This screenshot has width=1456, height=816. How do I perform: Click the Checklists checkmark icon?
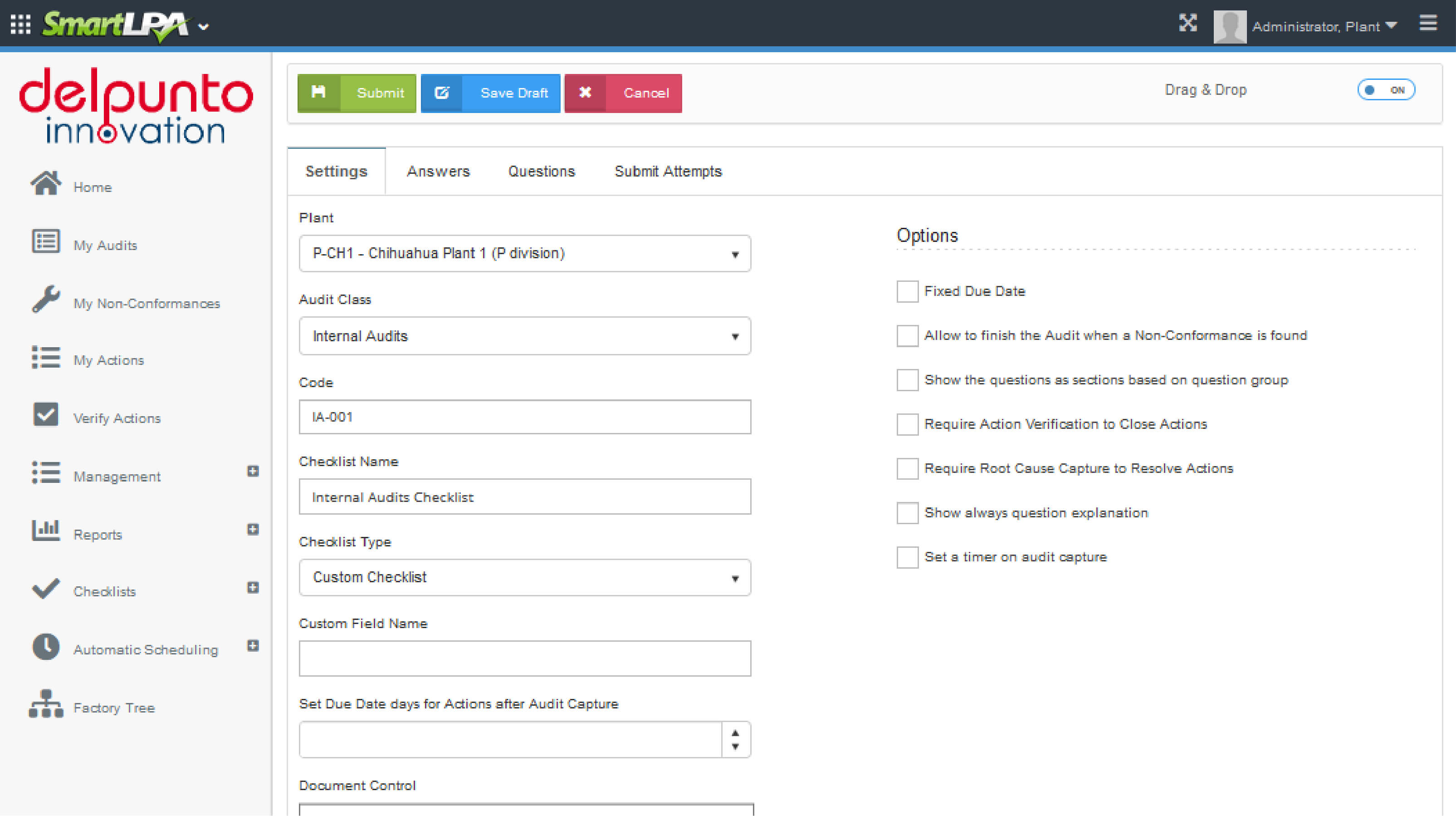46,589
